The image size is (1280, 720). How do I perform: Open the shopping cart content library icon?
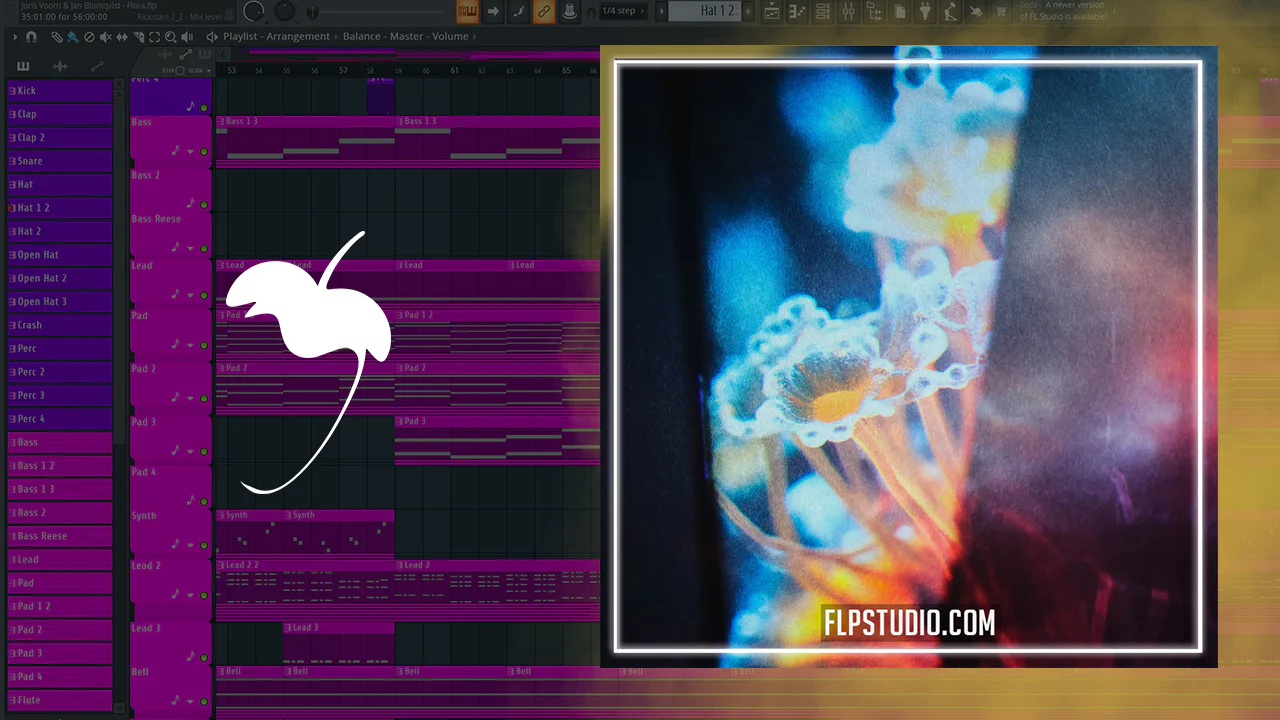pos(1001,11)
